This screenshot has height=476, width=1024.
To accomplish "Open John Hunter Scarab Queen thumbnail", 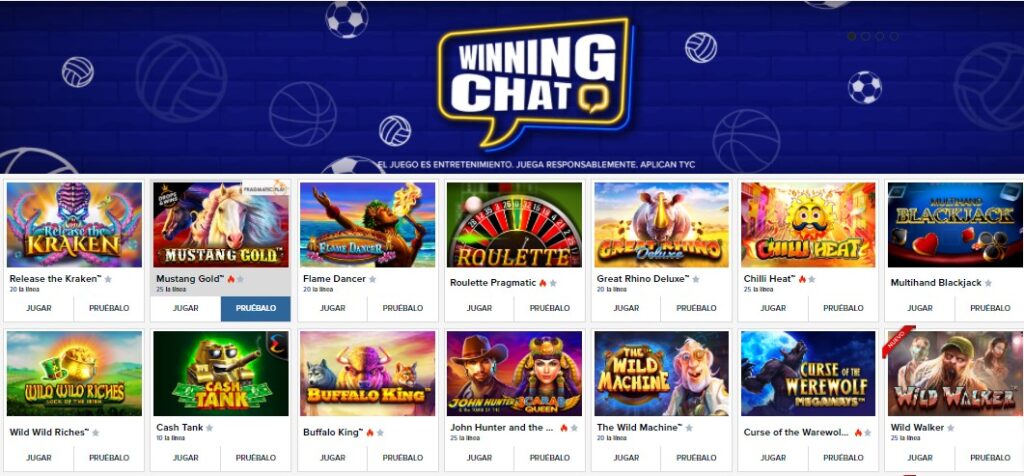I will point(514,373).
